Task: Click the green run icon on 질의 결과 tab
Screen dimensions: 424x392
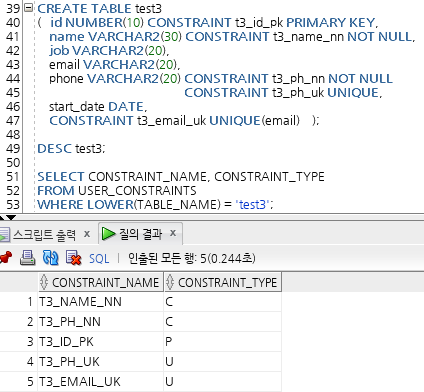Action: 108,234
